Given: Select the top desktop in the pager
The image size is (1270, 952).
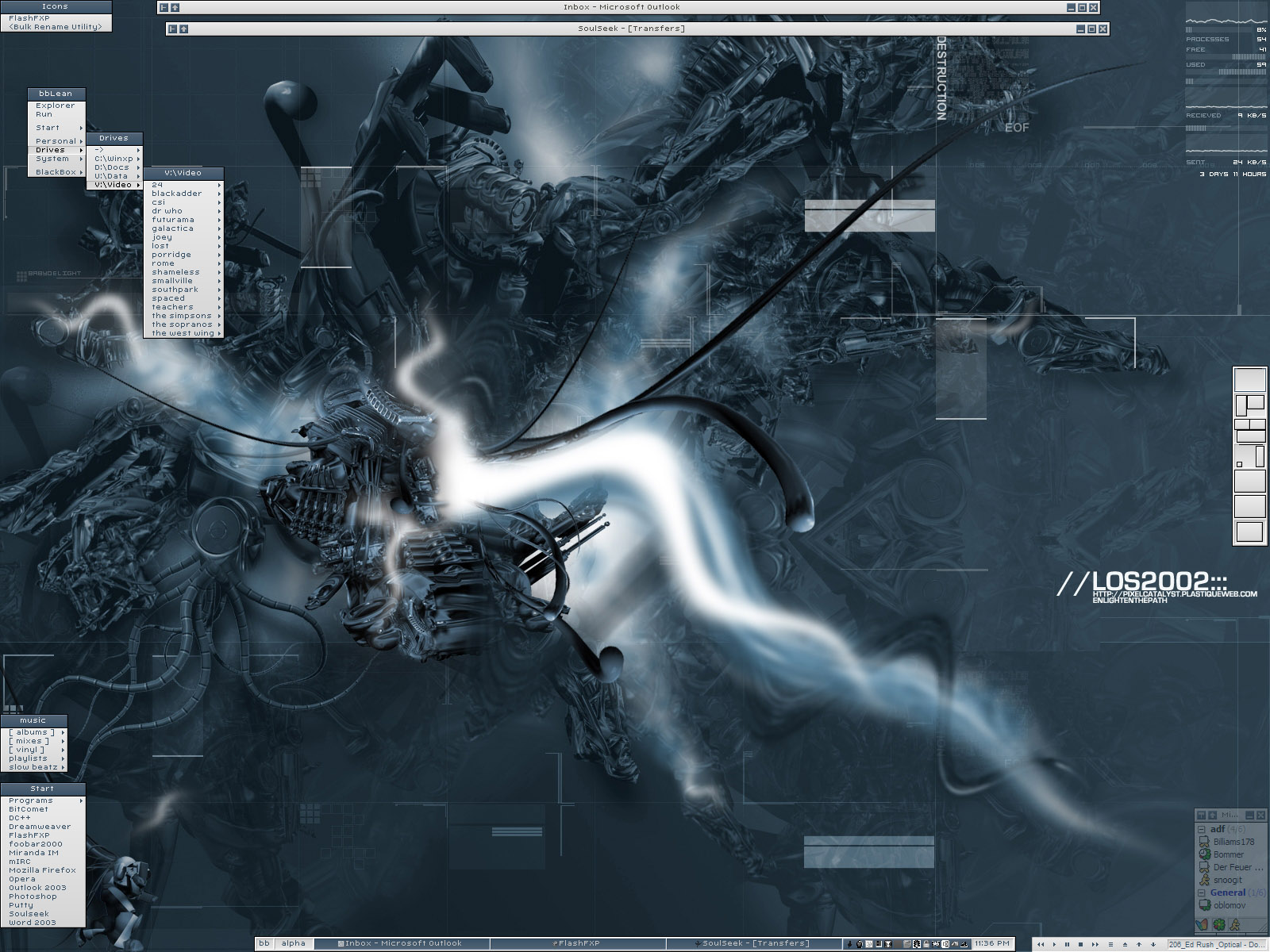Looking at the screenshot, I should [1250, 379].
